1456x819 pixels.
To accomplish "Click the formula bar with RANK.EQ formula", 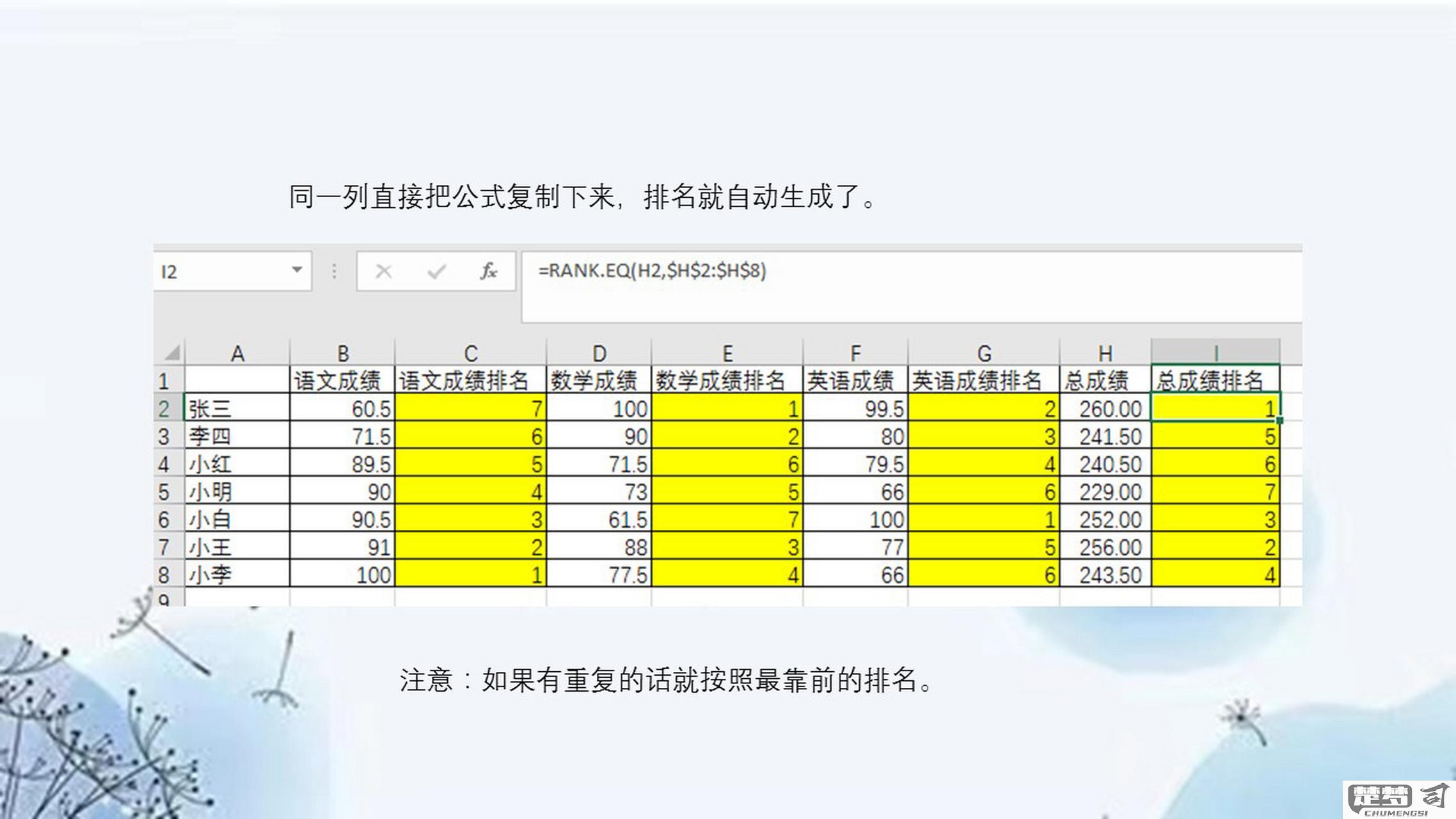I will (912, 287).
